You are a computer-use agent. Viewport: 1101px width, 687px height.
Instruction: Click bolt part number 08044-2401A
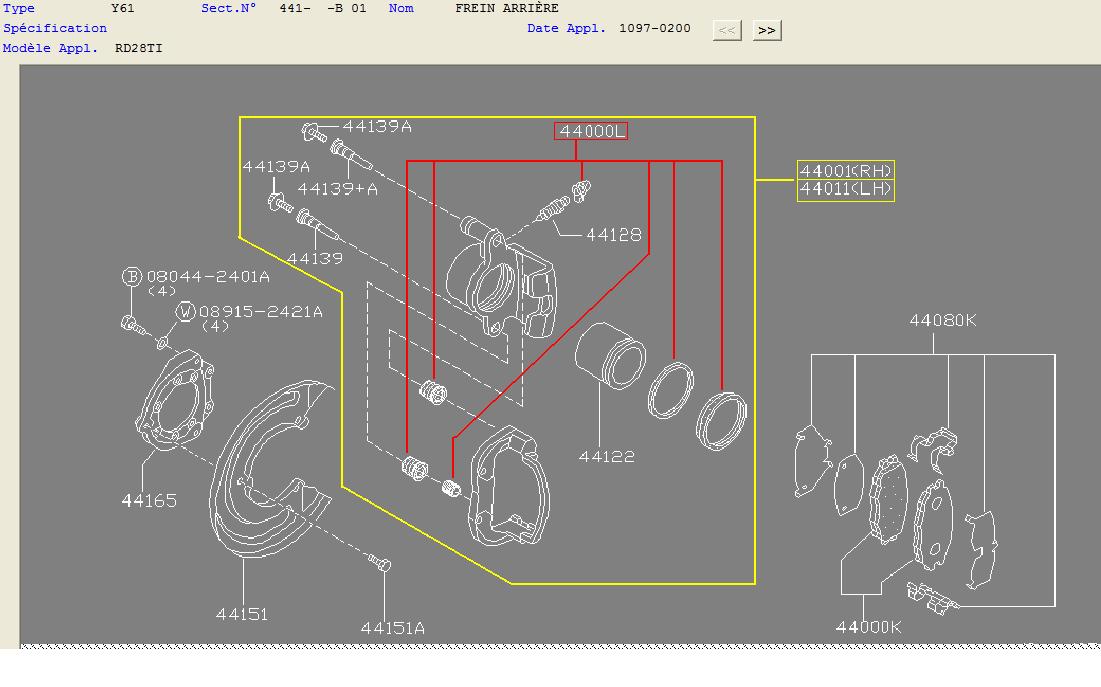(208, 277)
